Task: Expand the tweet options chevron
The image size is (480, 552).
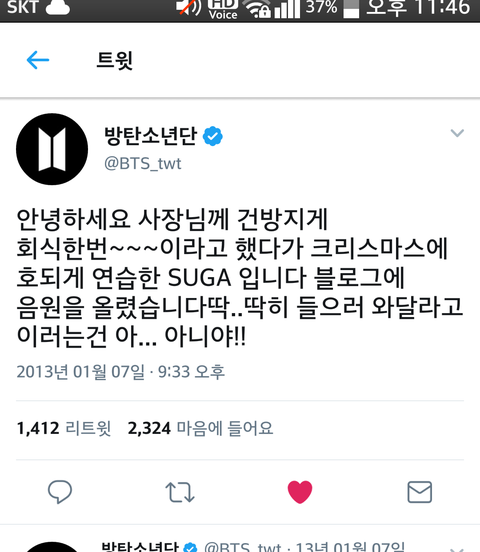Action: [x=457, y=133]
